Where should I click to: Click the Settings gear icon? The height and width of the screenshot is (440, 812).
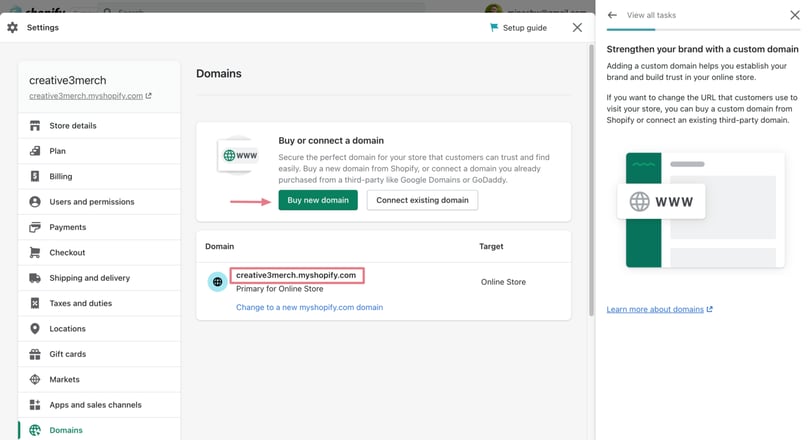12,27
